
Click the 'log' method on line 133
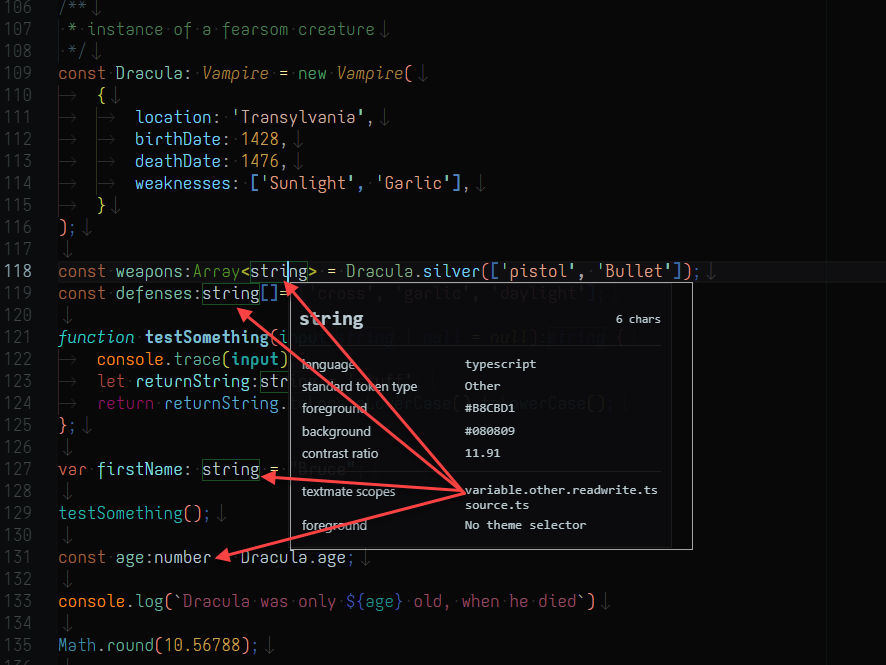point(149,601)
